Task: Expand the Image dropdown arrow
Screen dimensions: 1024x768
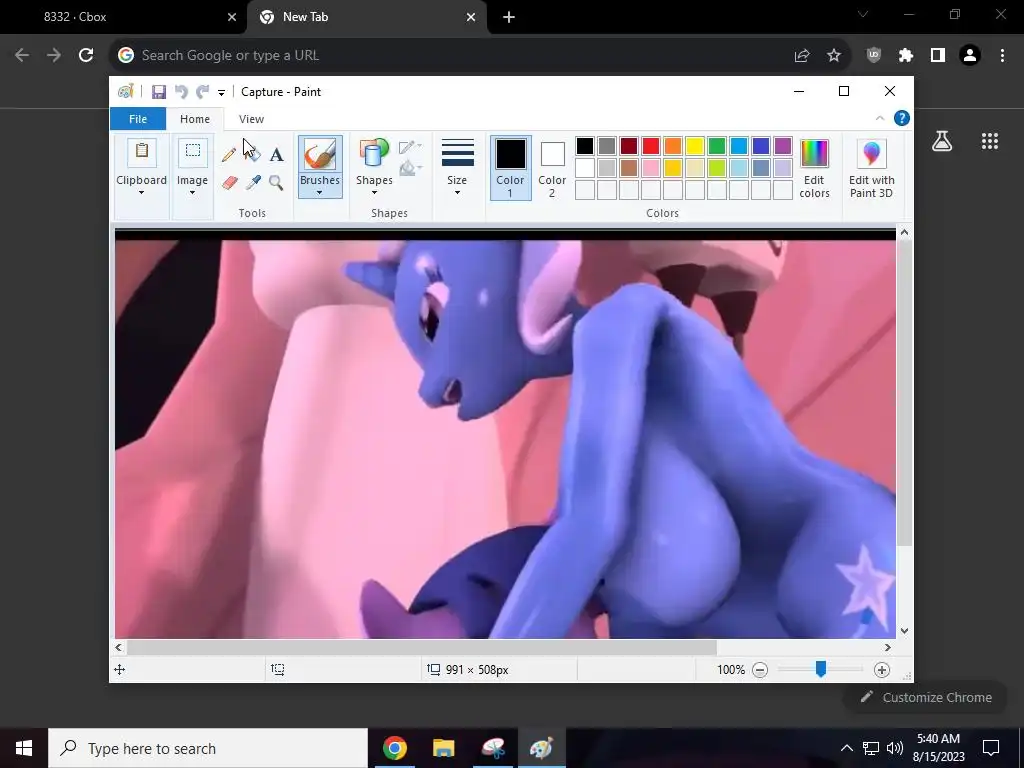Action: [192, 193]
